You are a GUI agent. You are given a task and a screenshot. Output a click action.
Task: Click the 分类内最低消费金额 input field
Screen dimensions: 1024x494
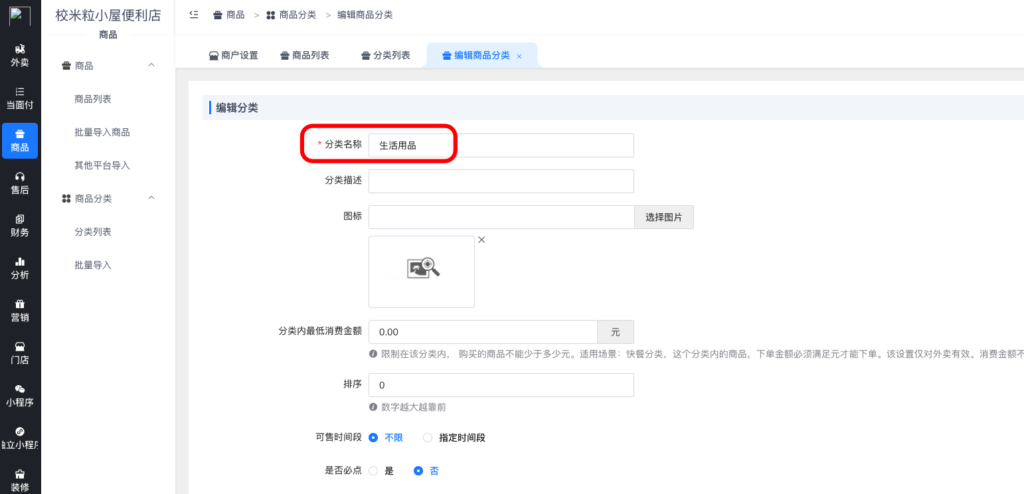pos(483,332)
